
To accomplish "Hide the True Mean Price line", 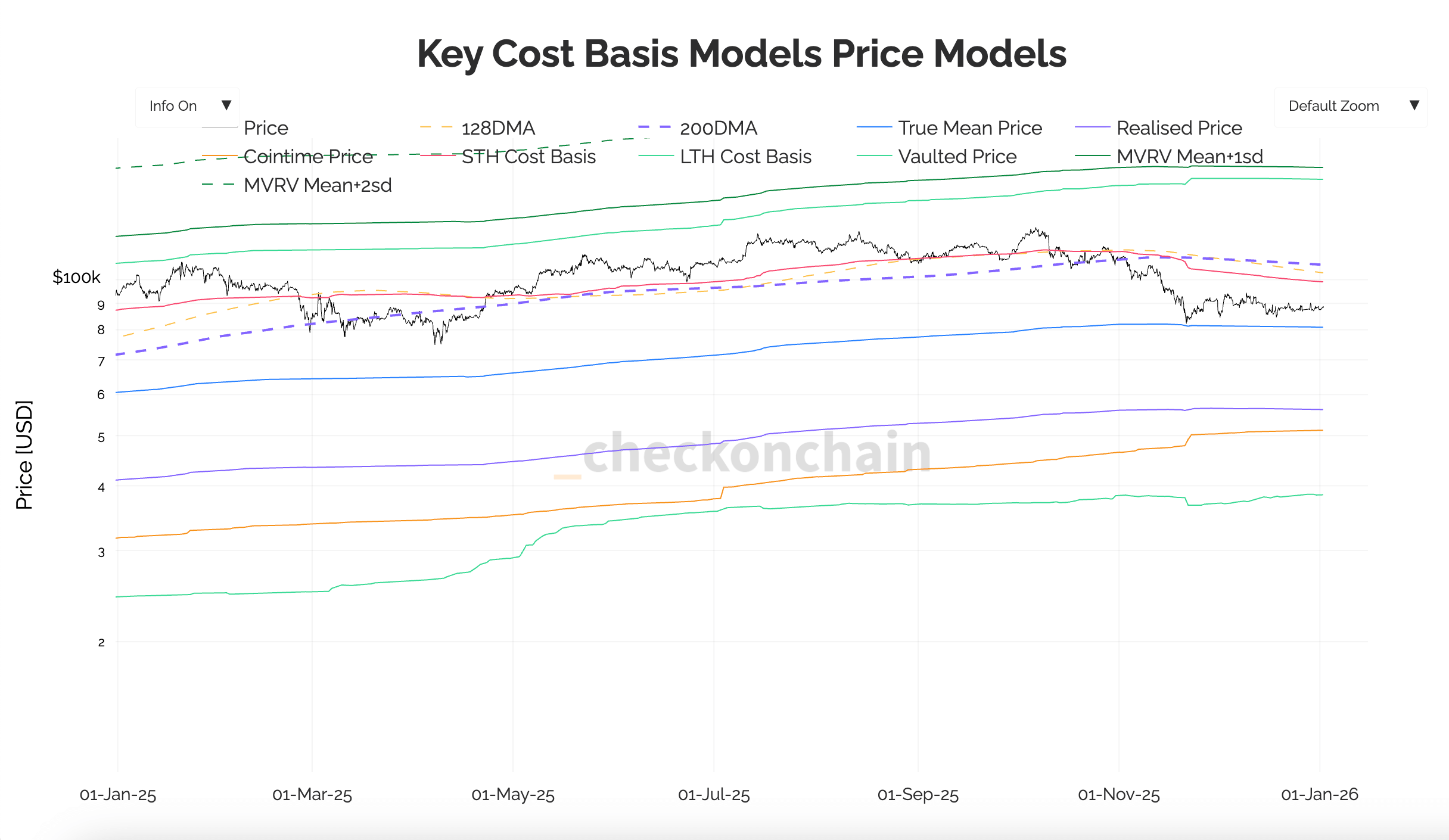I will (969, 127).
